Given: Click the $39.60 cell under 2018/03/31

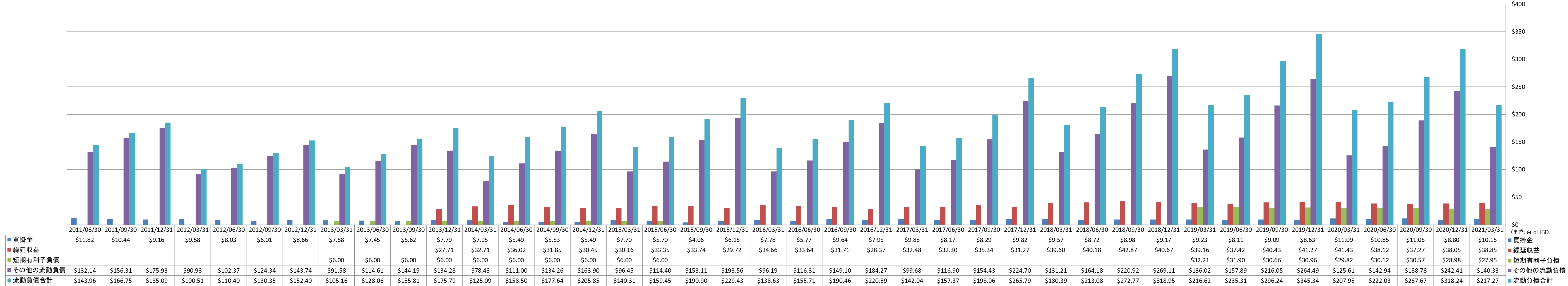Looking at the screenshot, I should point(1056,250).
